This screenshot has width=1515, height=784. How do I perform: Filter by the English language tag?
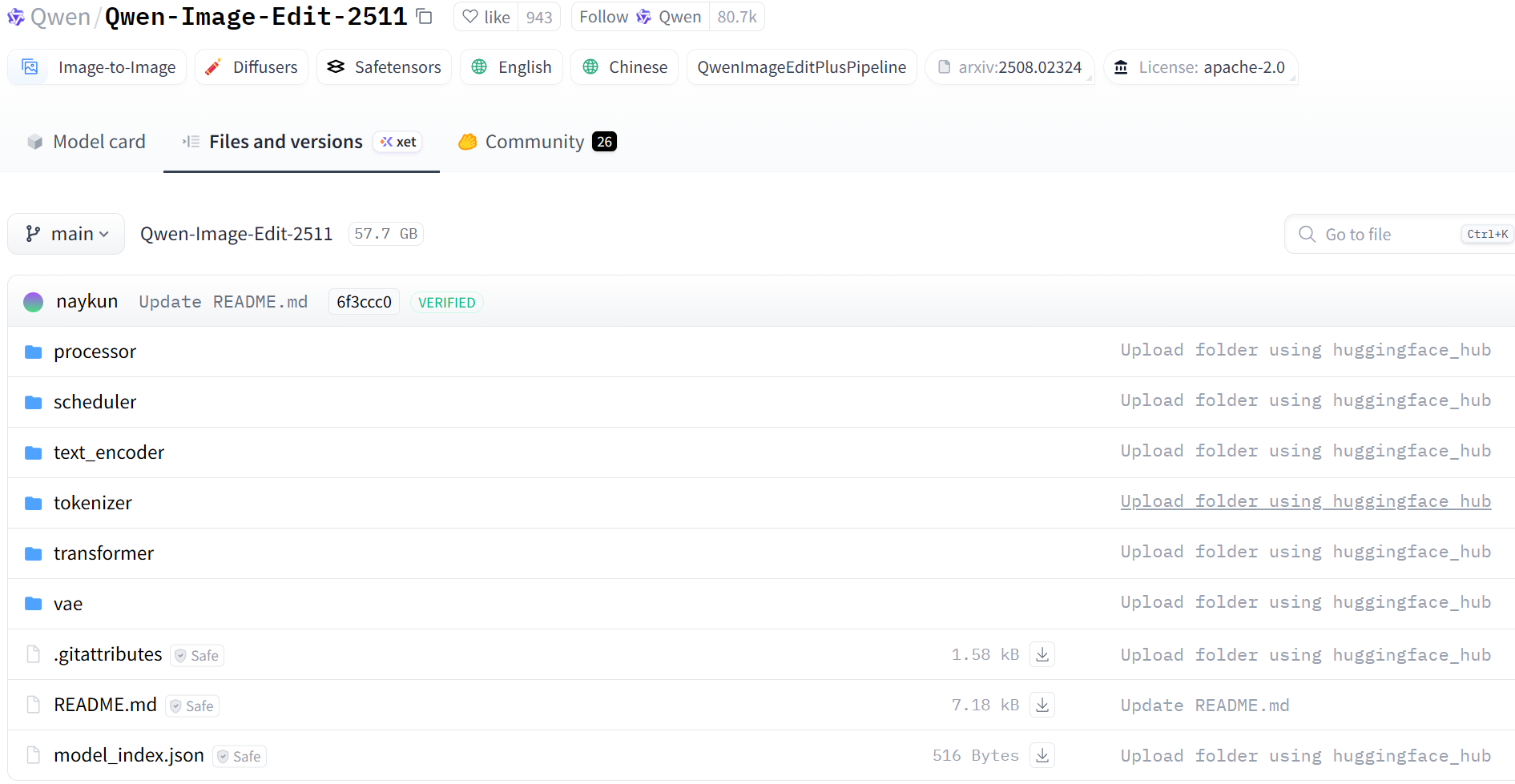point(512,67)
